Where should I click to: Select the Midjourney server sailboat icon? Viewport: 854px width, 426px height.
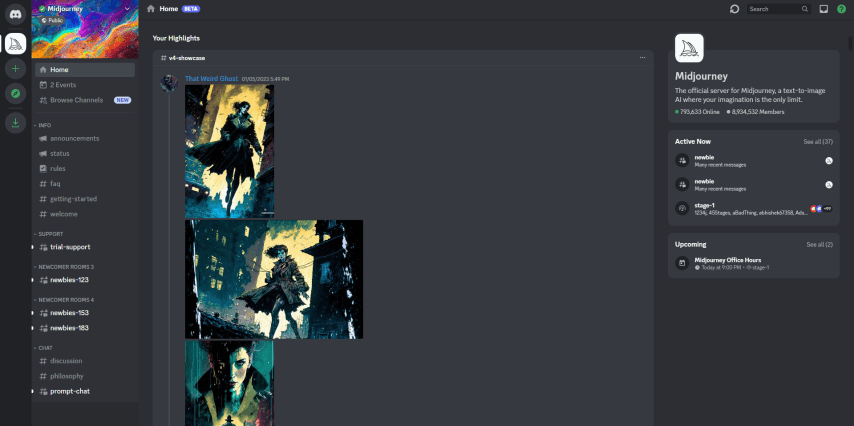point(15,43)
